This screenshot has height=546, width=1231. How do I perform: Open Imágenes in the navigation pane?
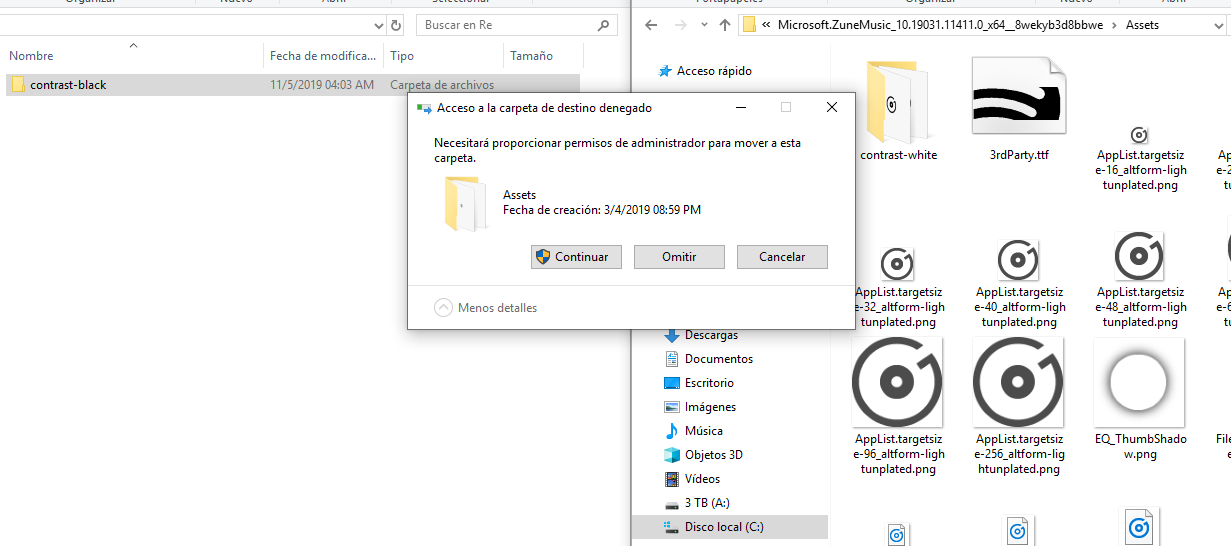pos(711,407)
